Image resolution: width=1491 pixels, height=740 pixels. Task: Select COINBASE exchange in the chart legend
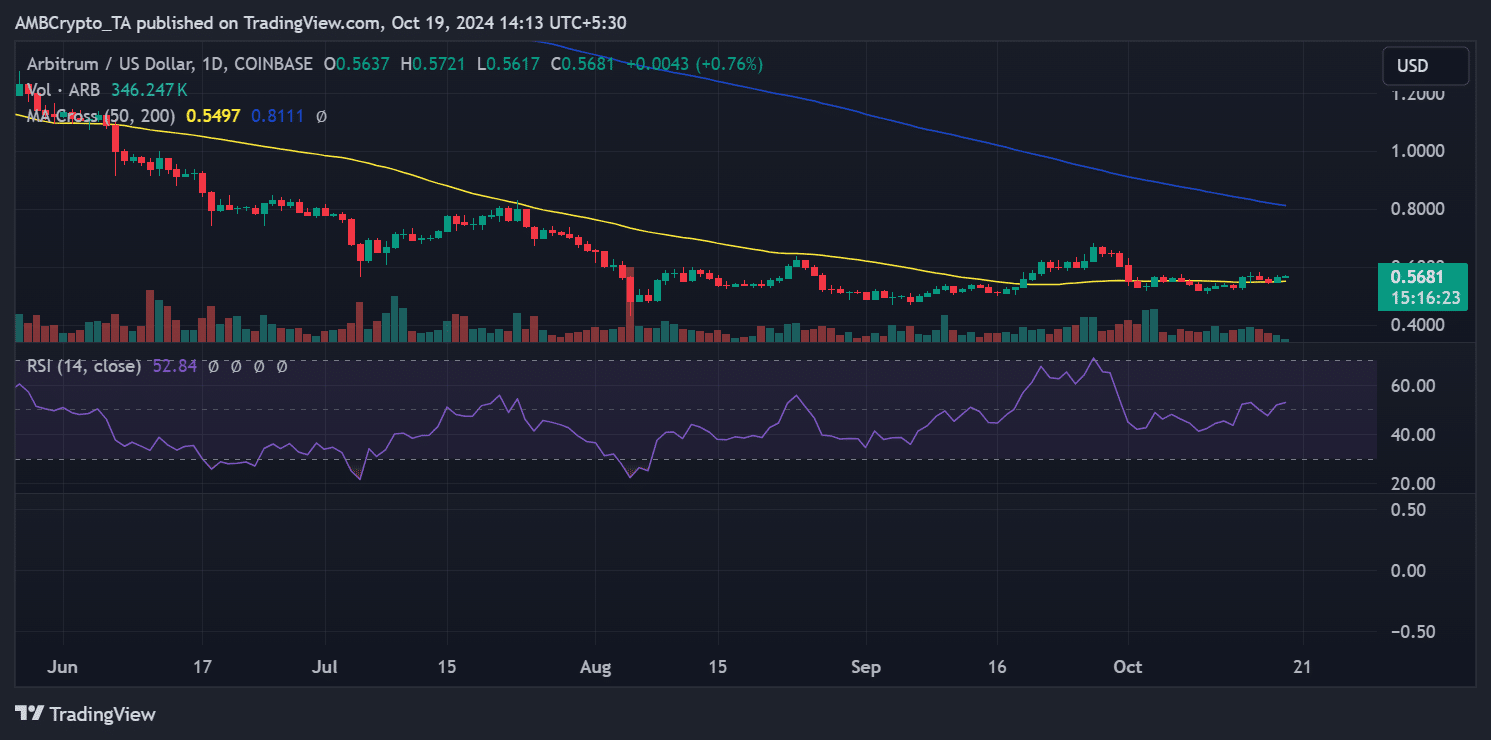point(272,63)
